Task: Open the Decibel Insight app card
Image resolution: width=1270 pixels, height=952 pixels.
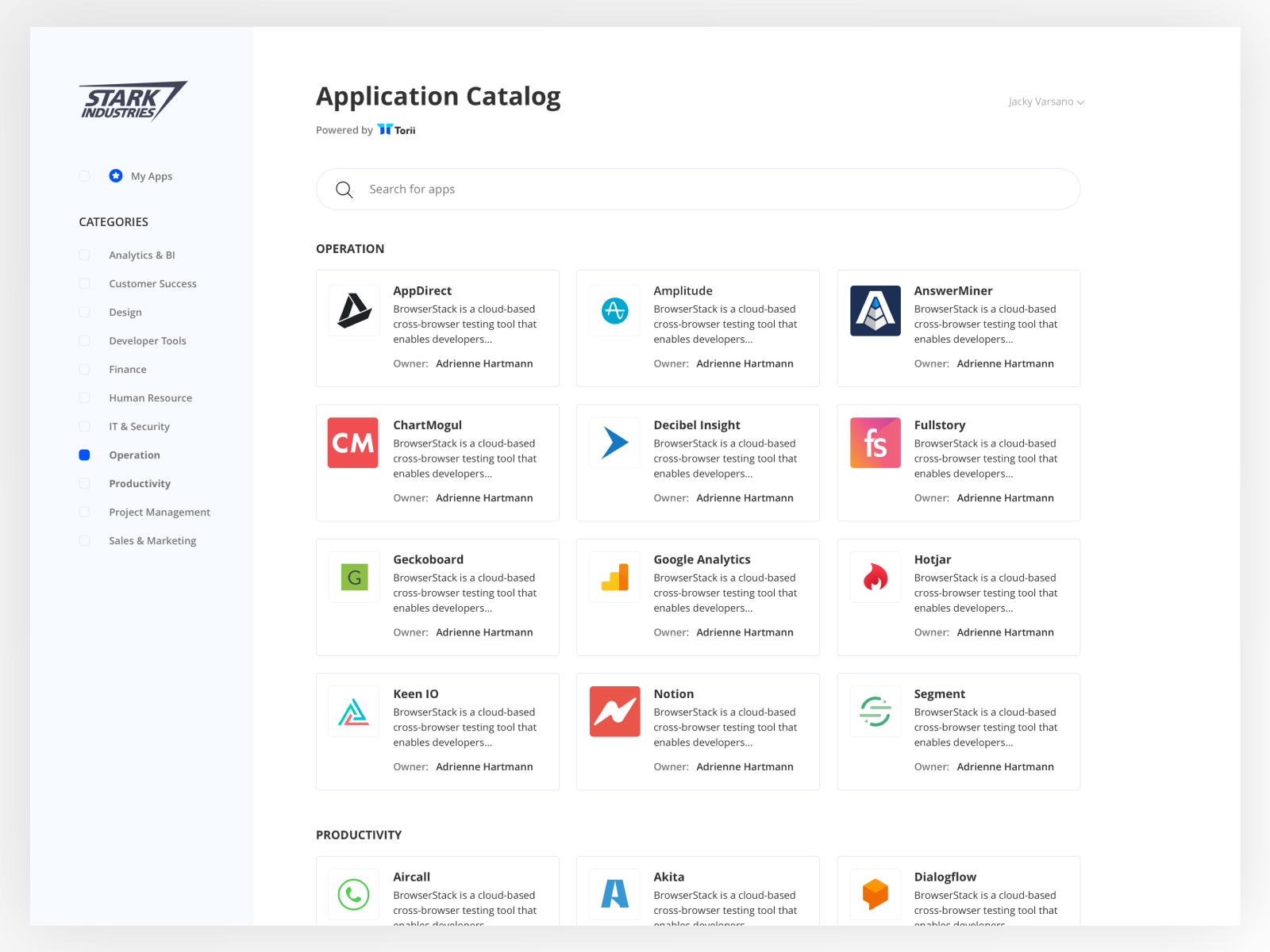Action: click(x=697, y=463)
